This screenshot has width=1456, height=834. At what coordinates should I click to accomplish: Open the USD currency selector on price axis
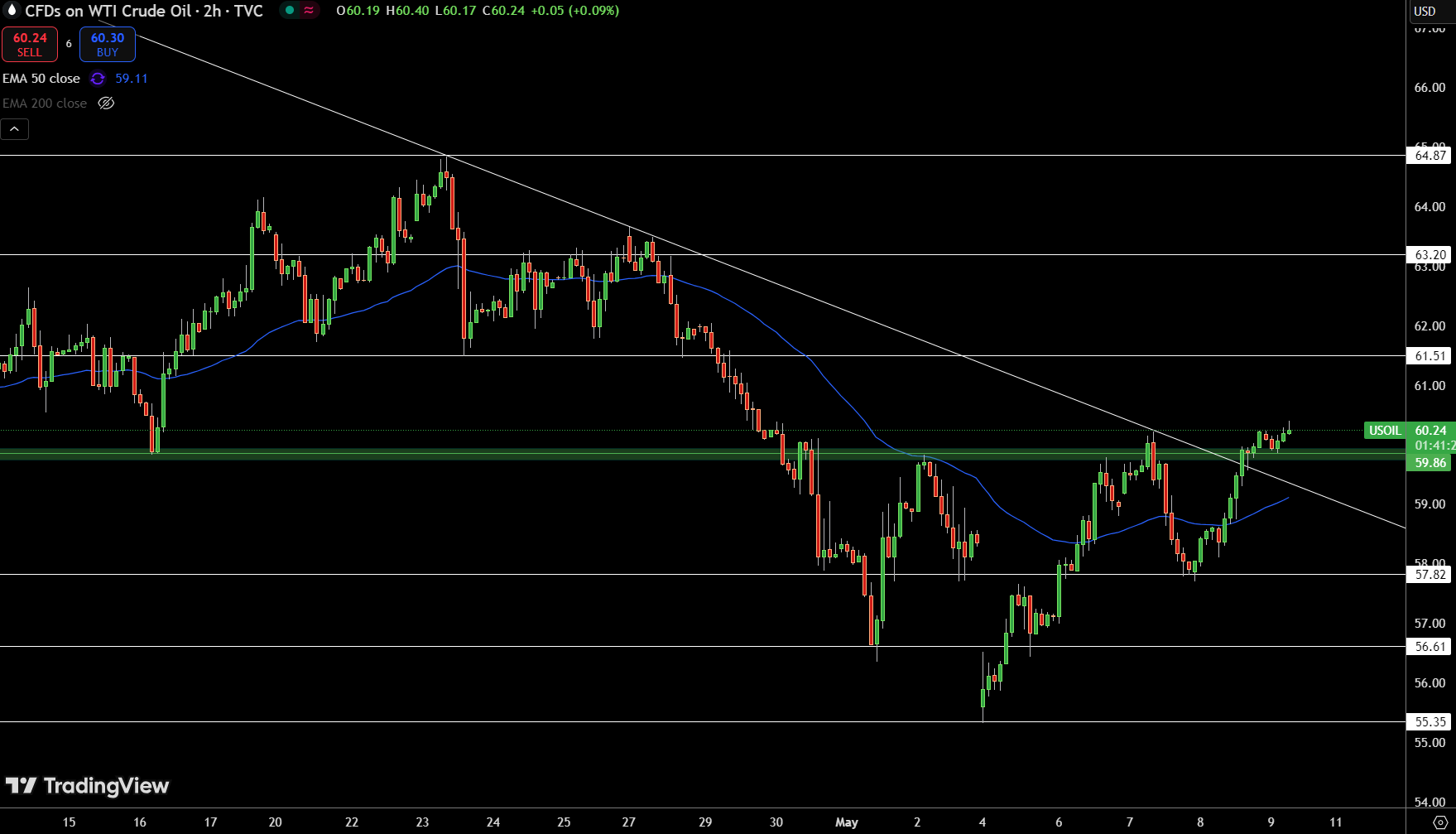(1425, 11)
